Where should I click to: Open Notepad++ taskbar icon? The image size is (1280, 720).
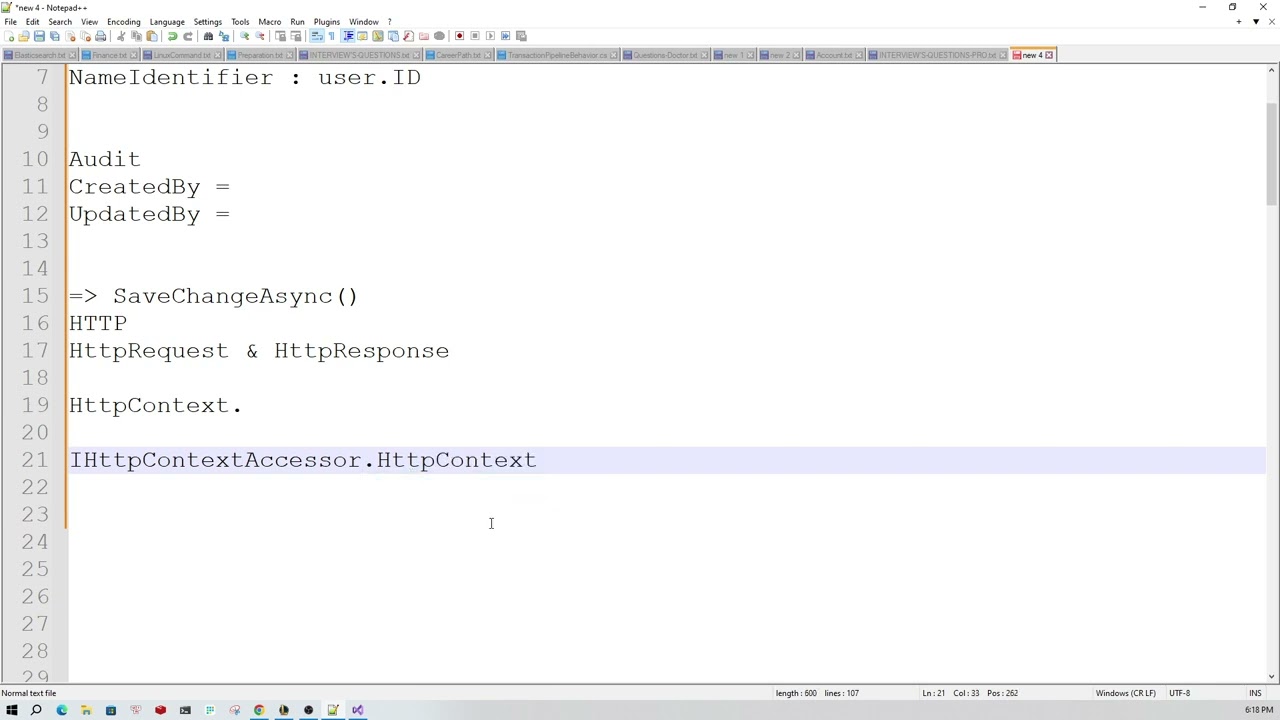pos(333,710)
